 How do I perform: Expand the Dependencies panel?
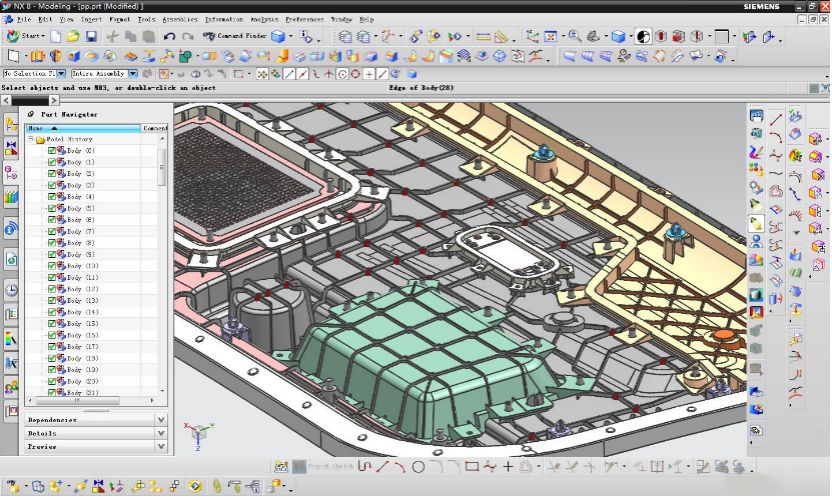coord(161,420)
